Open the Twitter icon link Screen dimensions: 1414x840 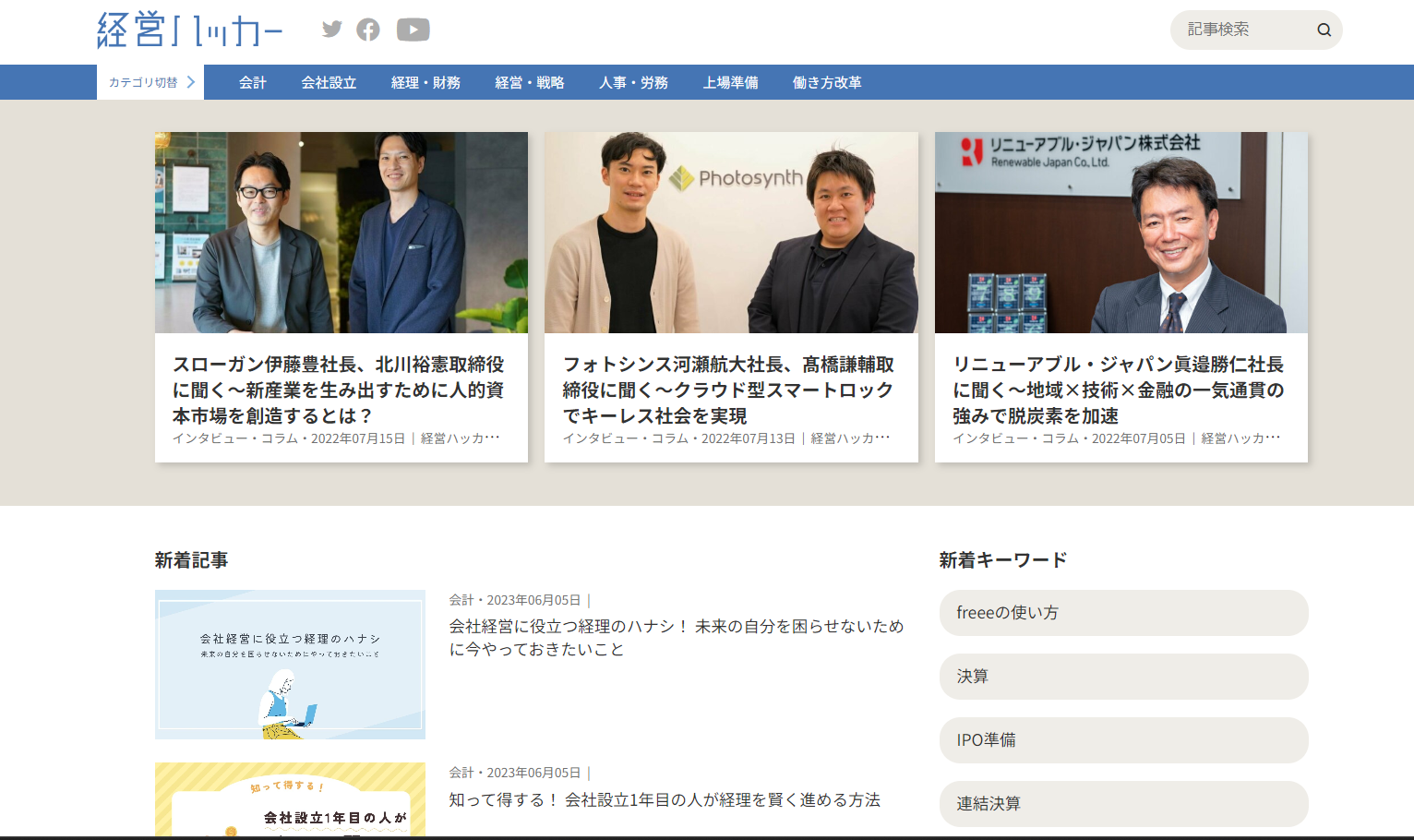[x=332, y=30]
